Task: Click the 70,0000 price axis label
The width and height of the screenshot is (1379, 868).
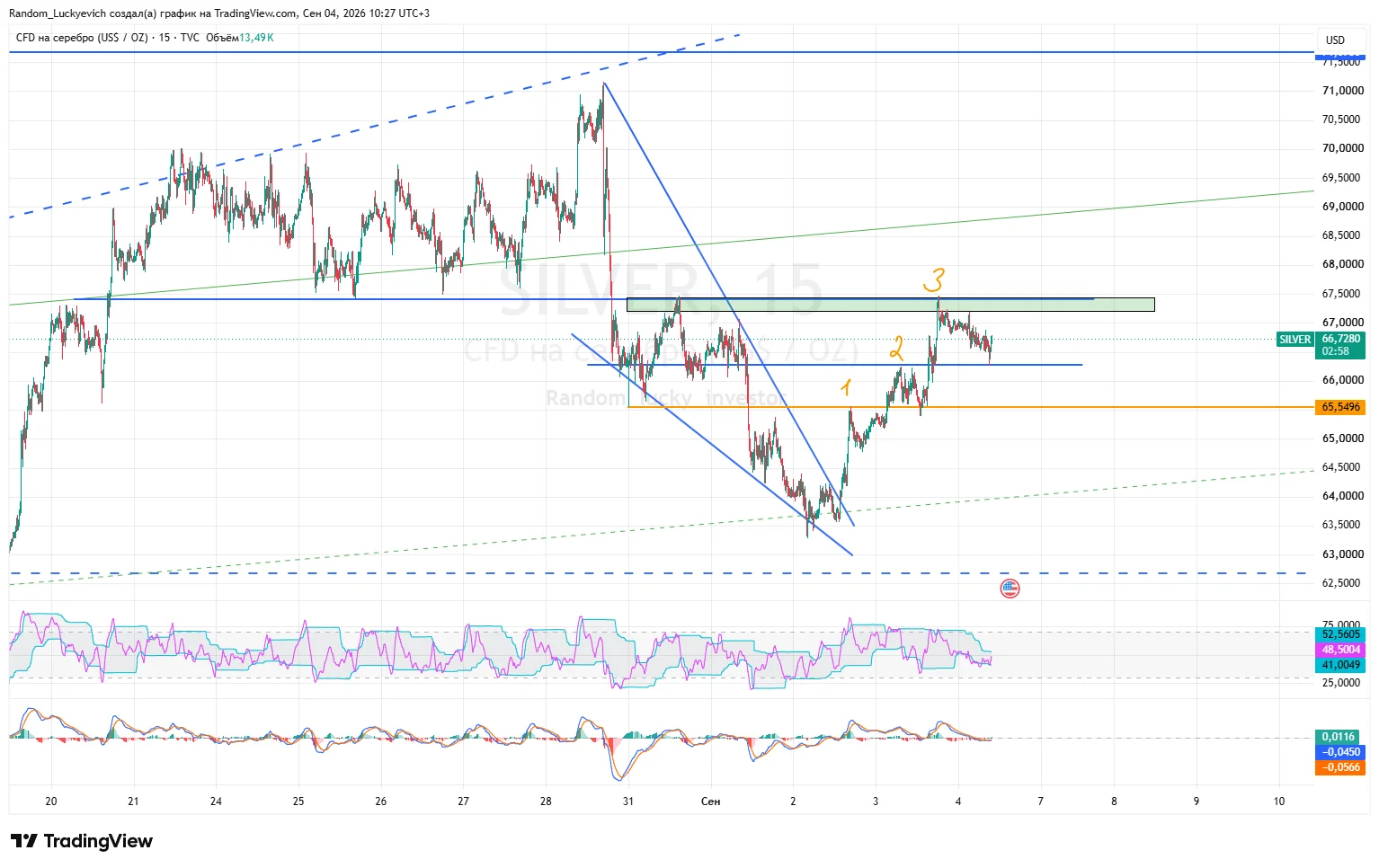Action: [1342, 148]
